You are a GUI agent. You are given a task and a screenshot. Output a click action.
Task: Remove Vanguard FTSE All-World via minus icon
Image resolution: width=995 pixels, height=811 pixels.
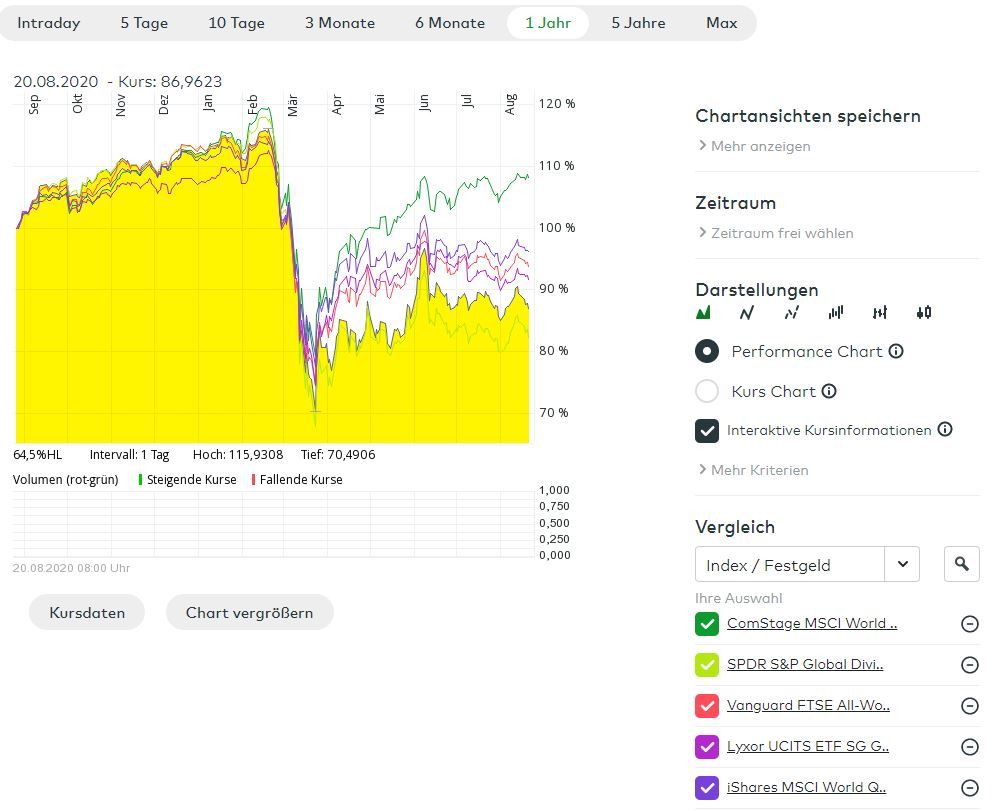969,706
